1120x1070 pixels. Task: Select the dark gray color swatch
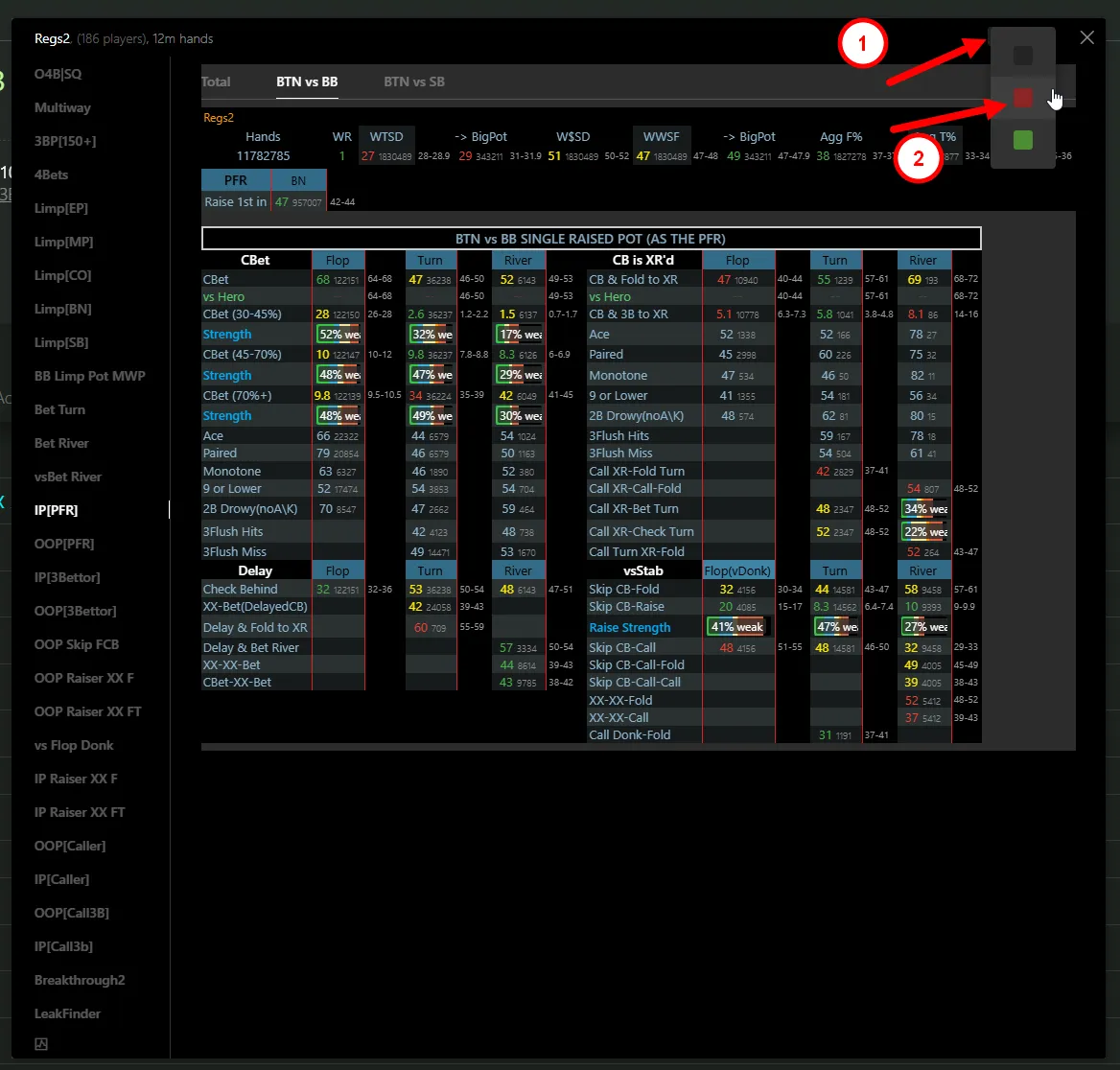(1023, 56)
